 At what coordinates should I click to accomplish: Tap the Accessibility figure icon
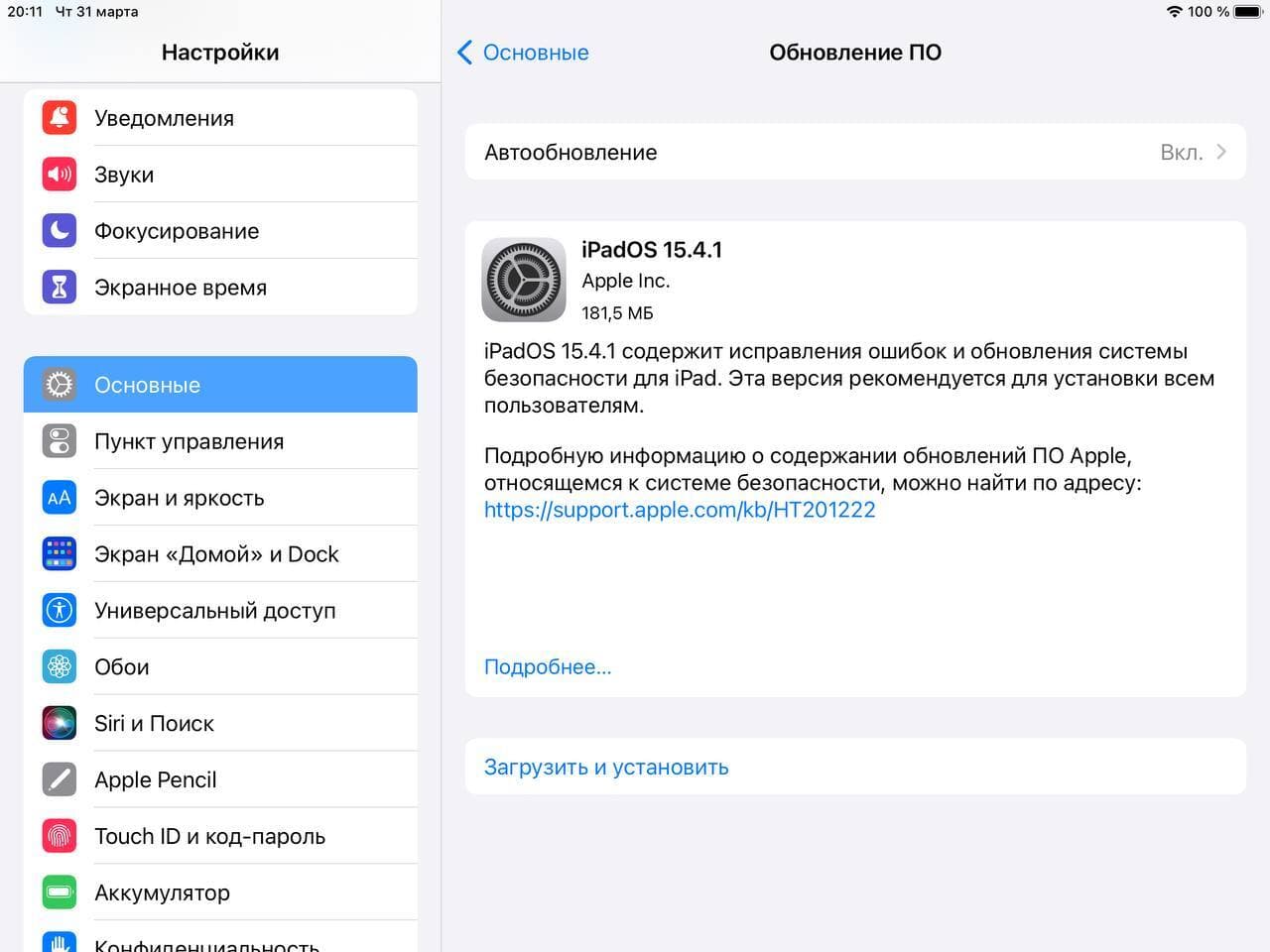pyautogui.click(x=60, y=610)
